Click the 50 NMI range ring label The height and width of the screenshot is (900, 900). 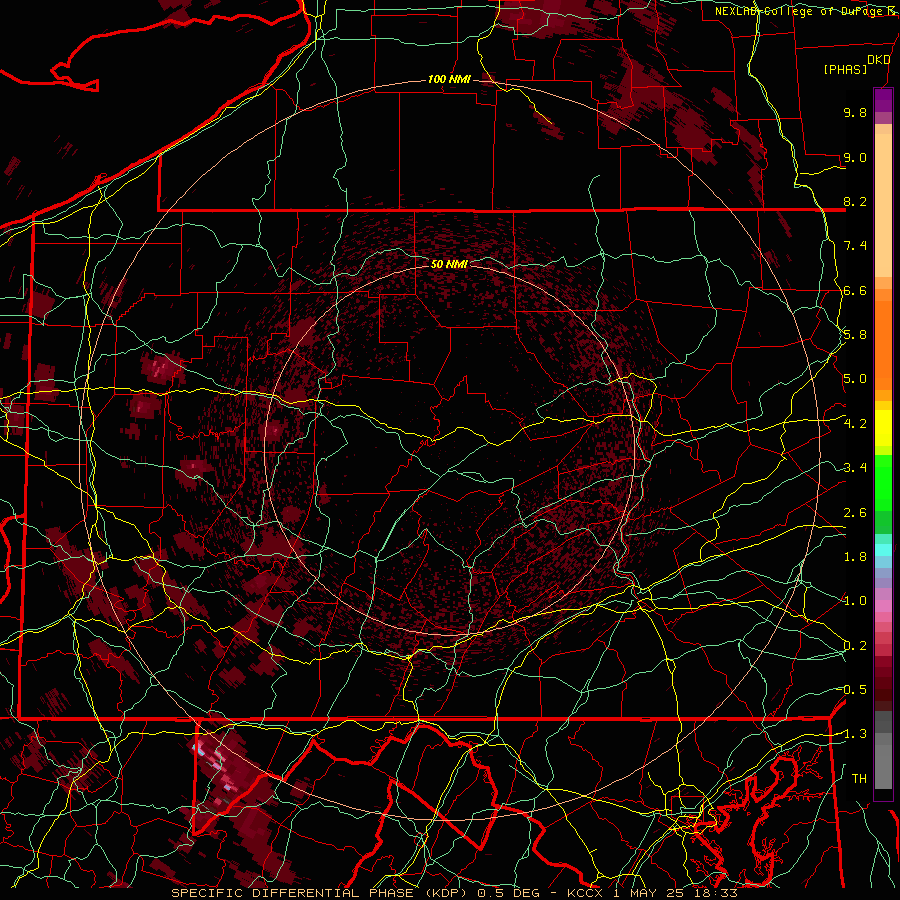[449, 264]
